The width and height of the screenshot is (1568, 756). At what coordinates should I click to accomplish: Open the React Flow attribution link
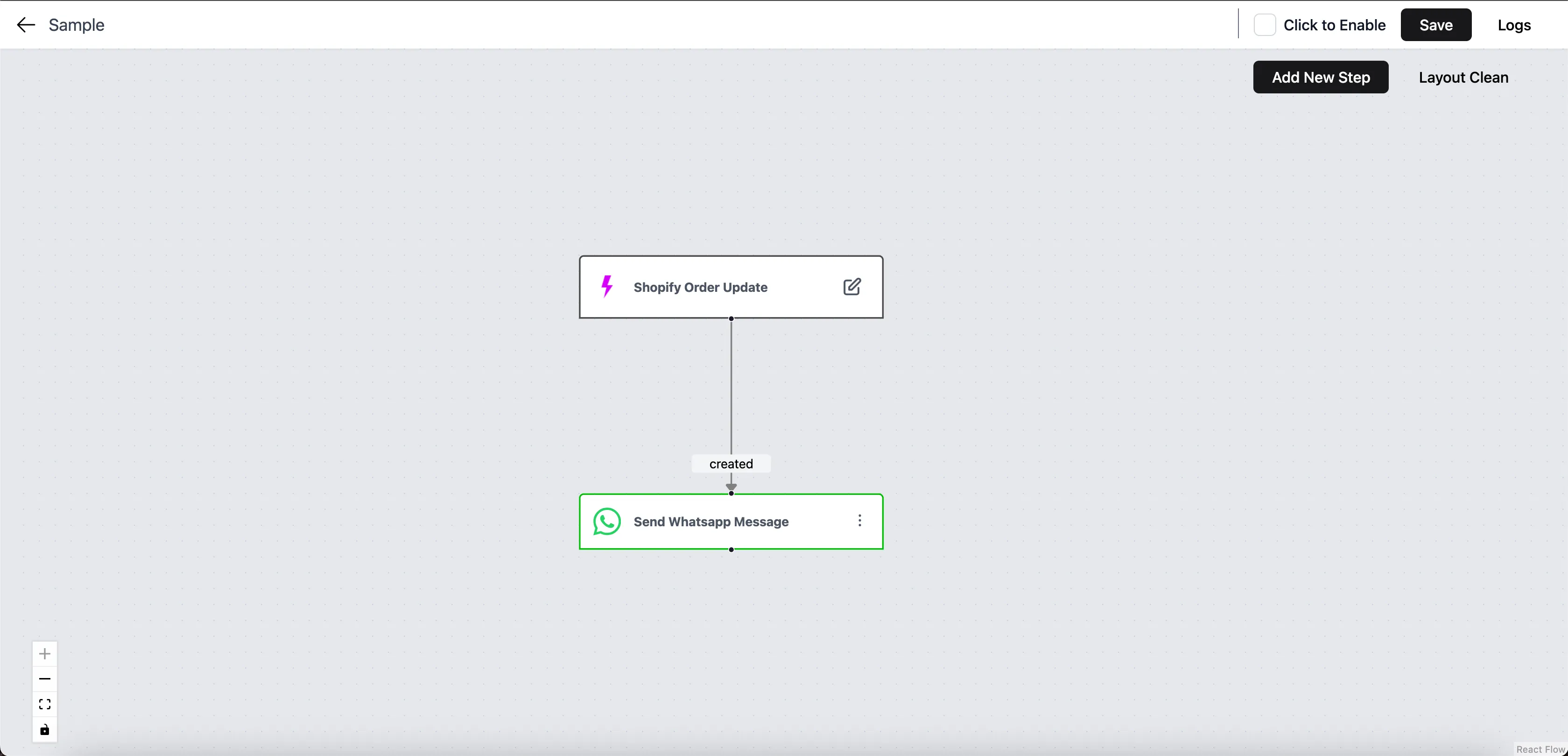1540,749
